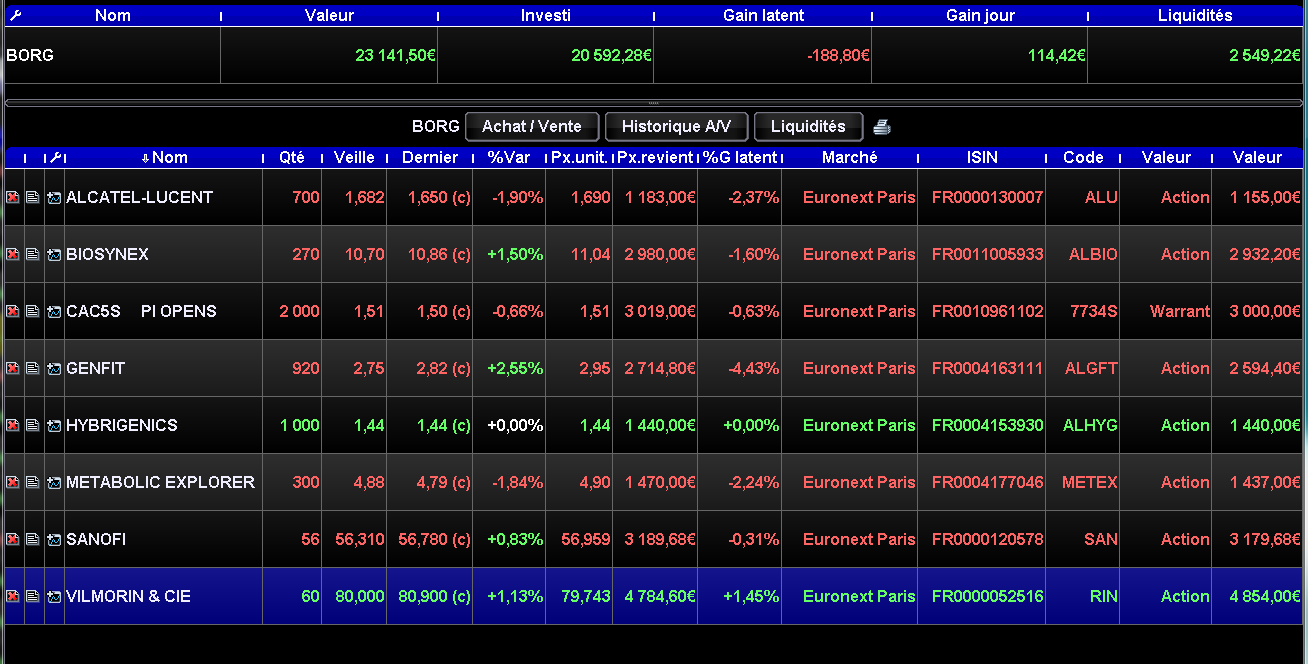Delete the METABOLIC EXPLORER row
Screen dimensions: 1308x664
click(x=12, y=483)
